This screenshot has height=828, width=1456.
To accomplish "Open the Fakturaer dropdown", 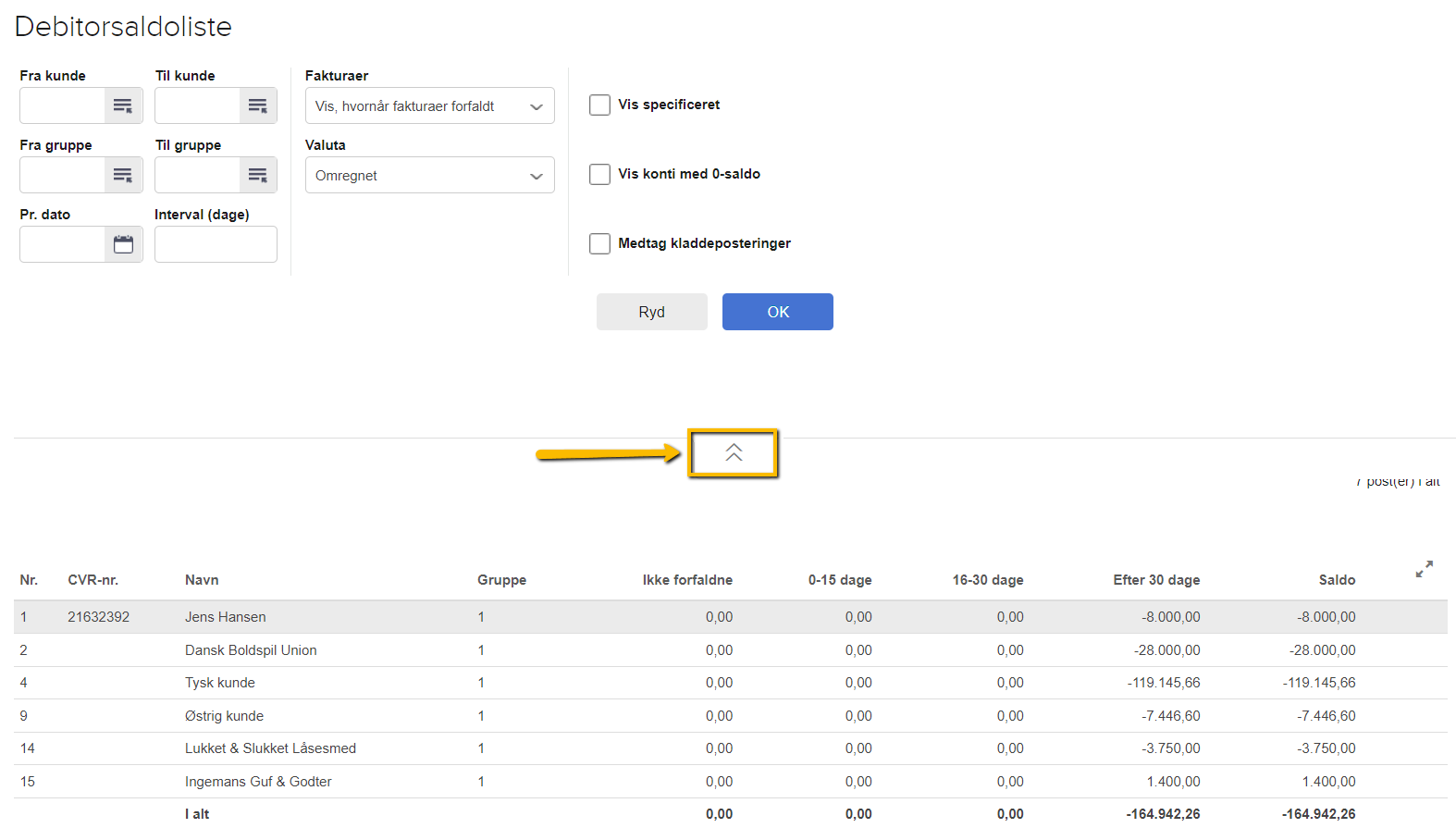I will coord(429,105).
